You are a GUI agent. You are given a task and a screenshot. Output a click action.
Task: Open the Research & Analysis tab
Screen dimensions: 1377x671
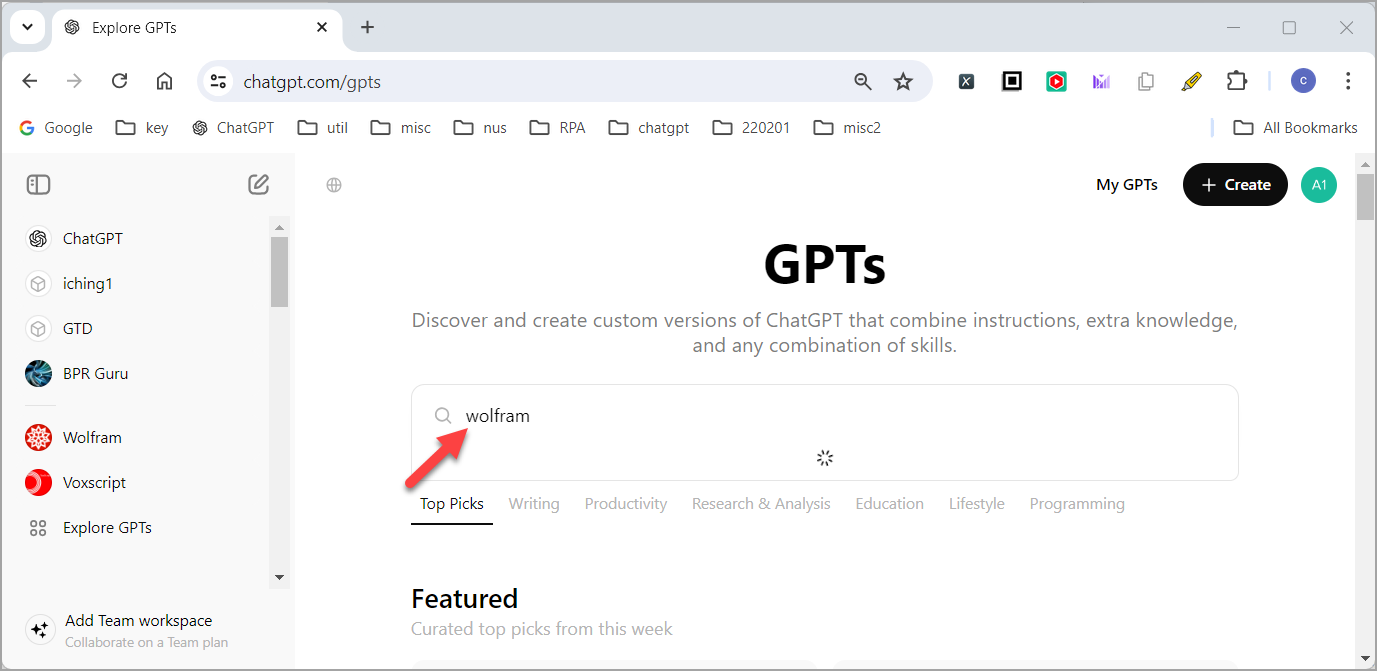(x=761, y=504)
